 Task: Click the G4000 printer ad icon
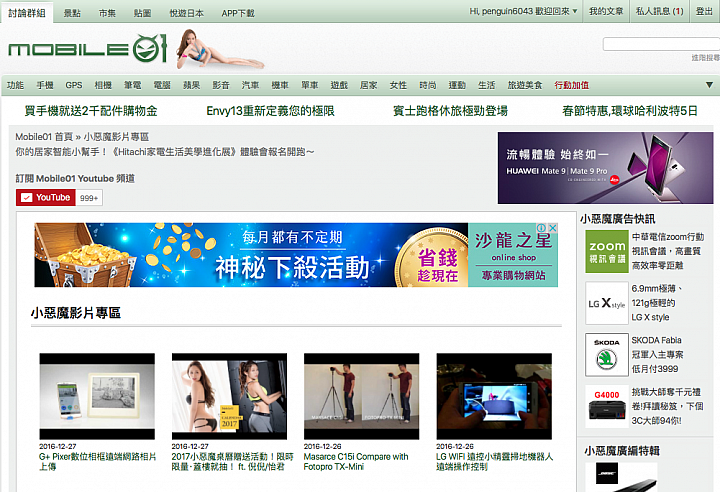(607, 407)
